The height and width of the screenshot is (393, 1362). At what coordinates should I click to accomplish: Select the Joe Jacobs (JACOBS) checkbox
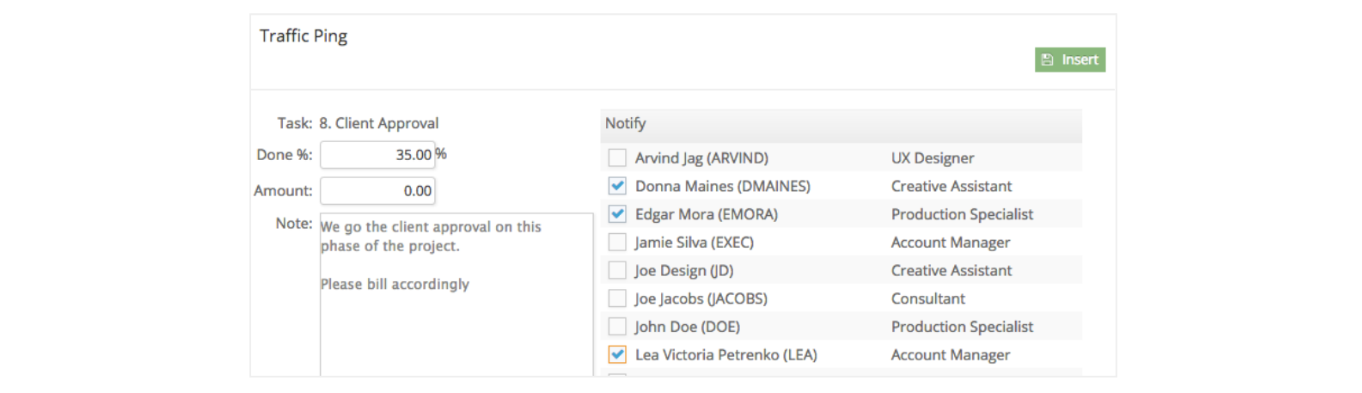click(617, 298)
